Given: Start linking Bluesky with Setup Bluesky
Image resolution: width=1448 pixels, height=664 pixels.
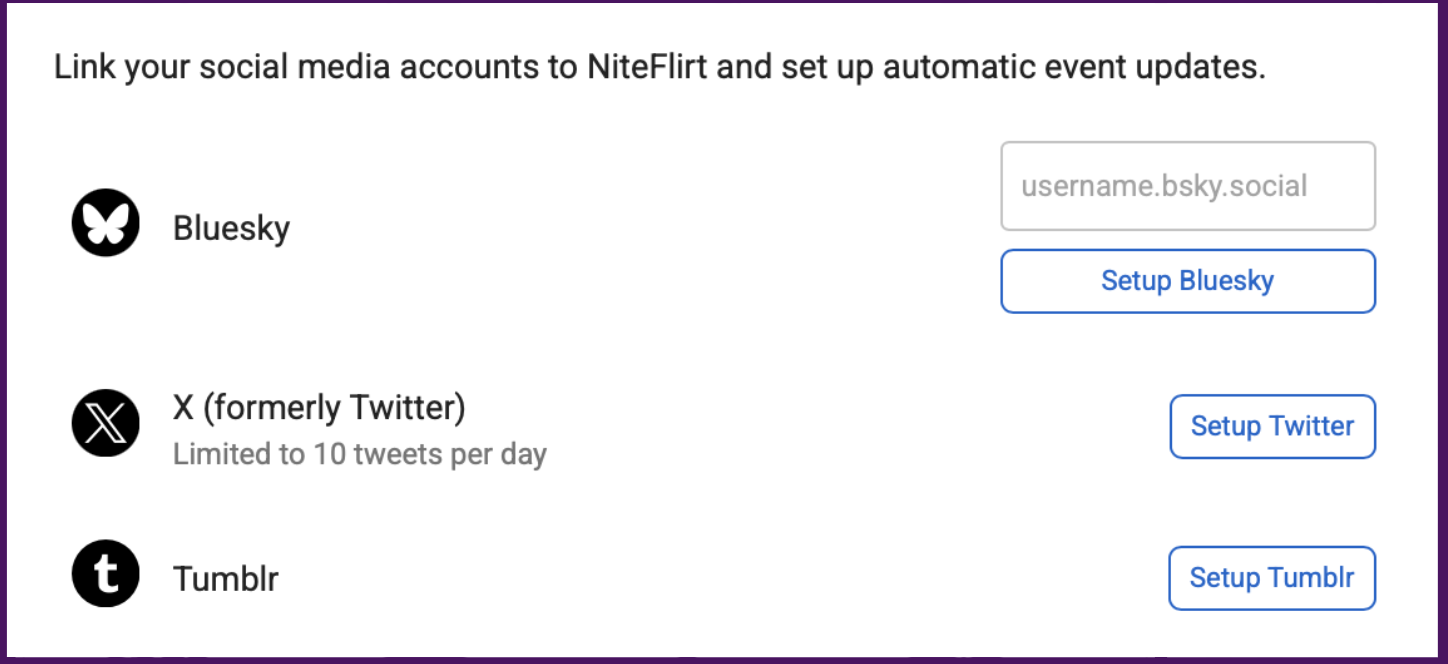Looking at the screenshot, I should click(1188, 281).
